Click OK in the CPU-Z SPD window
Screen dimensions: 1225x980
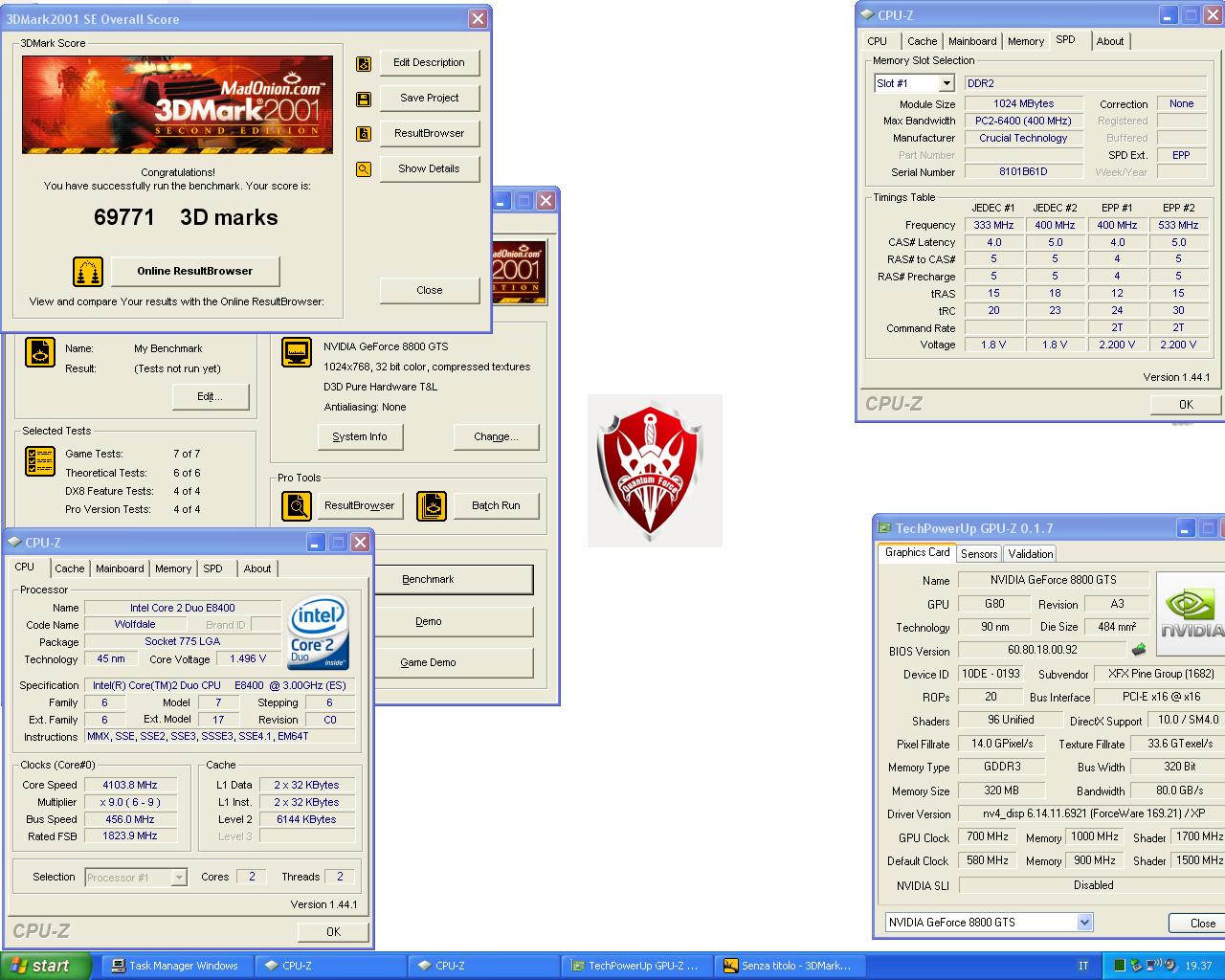[1186, 405]
